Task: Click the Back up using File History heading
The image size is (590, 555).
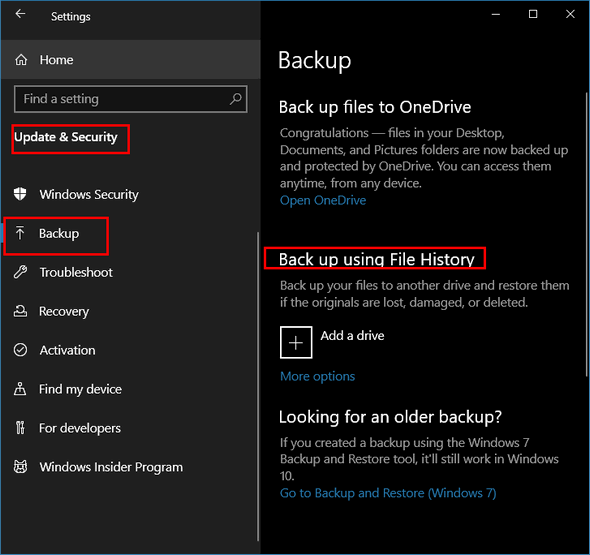Action: [377, 259]
